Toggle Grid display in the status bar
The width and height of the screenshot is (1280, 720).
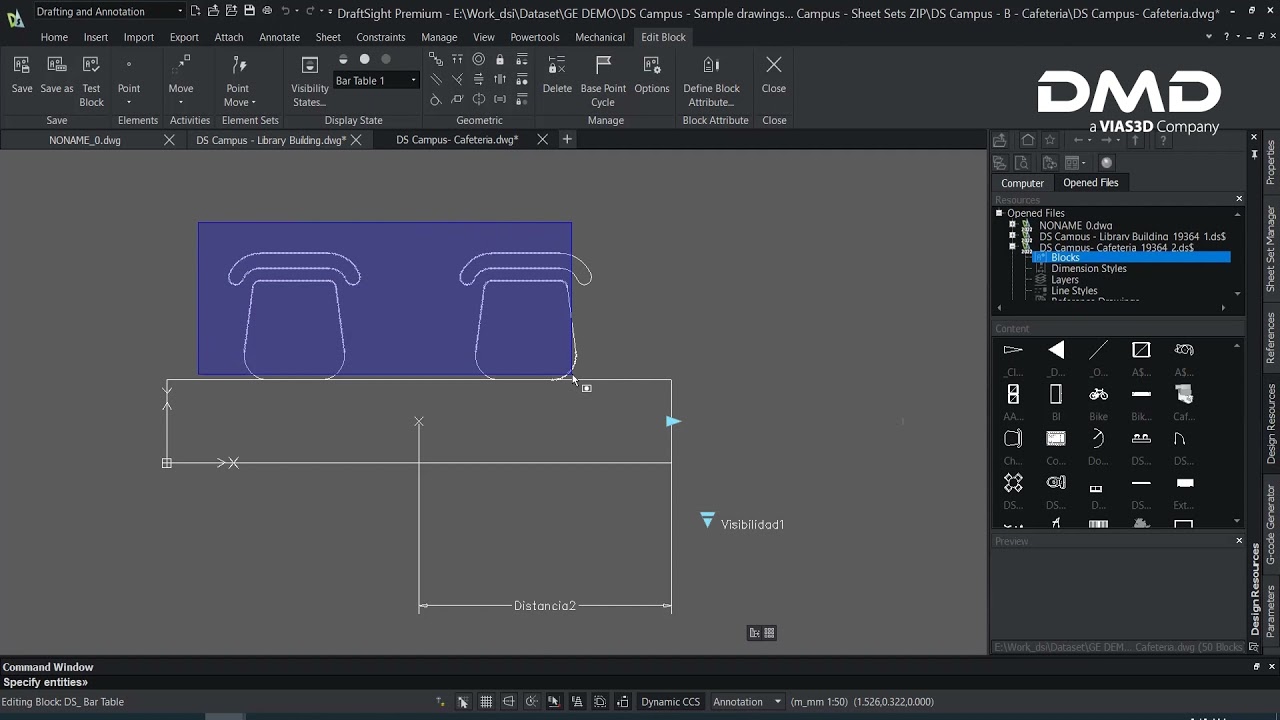click(x=486, y=702)
